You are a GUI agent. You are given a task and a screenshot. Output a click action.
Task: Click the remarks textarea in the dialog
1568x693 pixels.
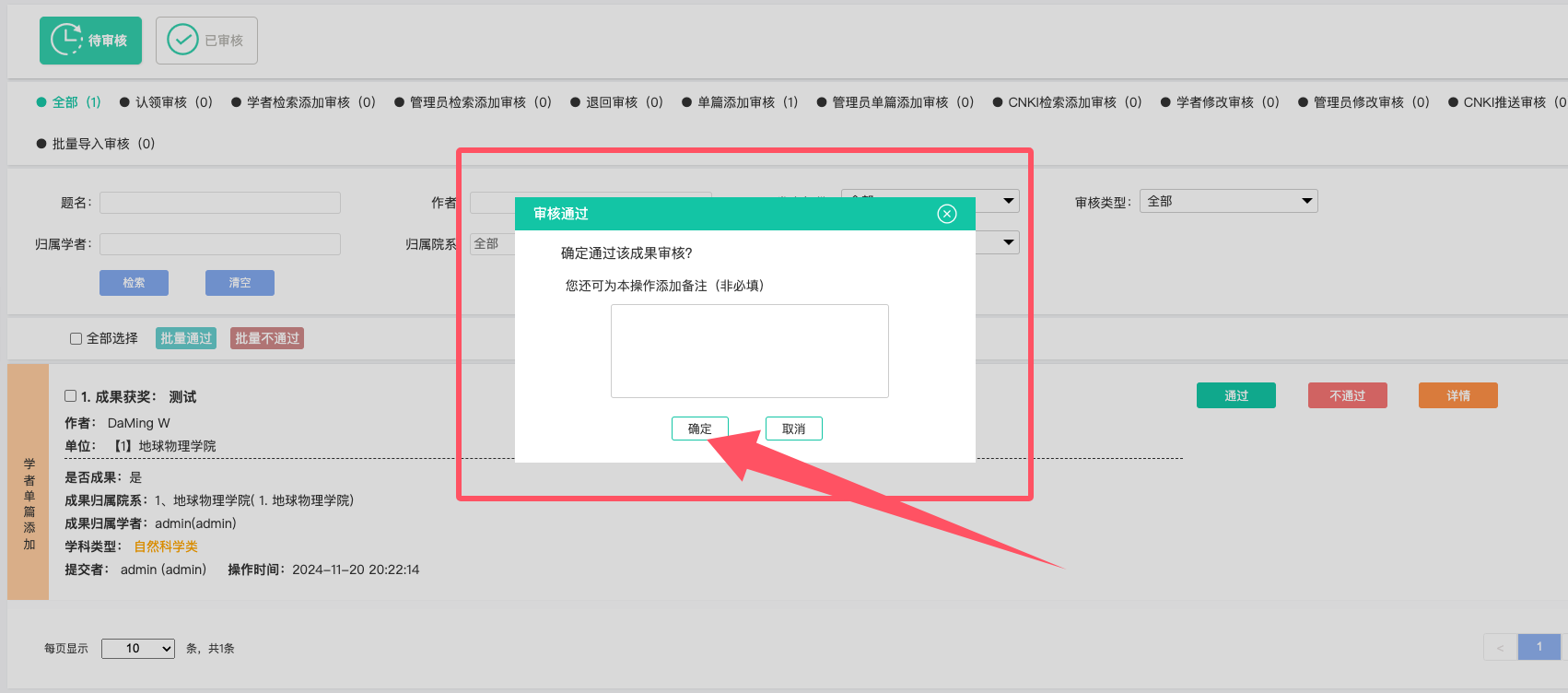point(750,351)
